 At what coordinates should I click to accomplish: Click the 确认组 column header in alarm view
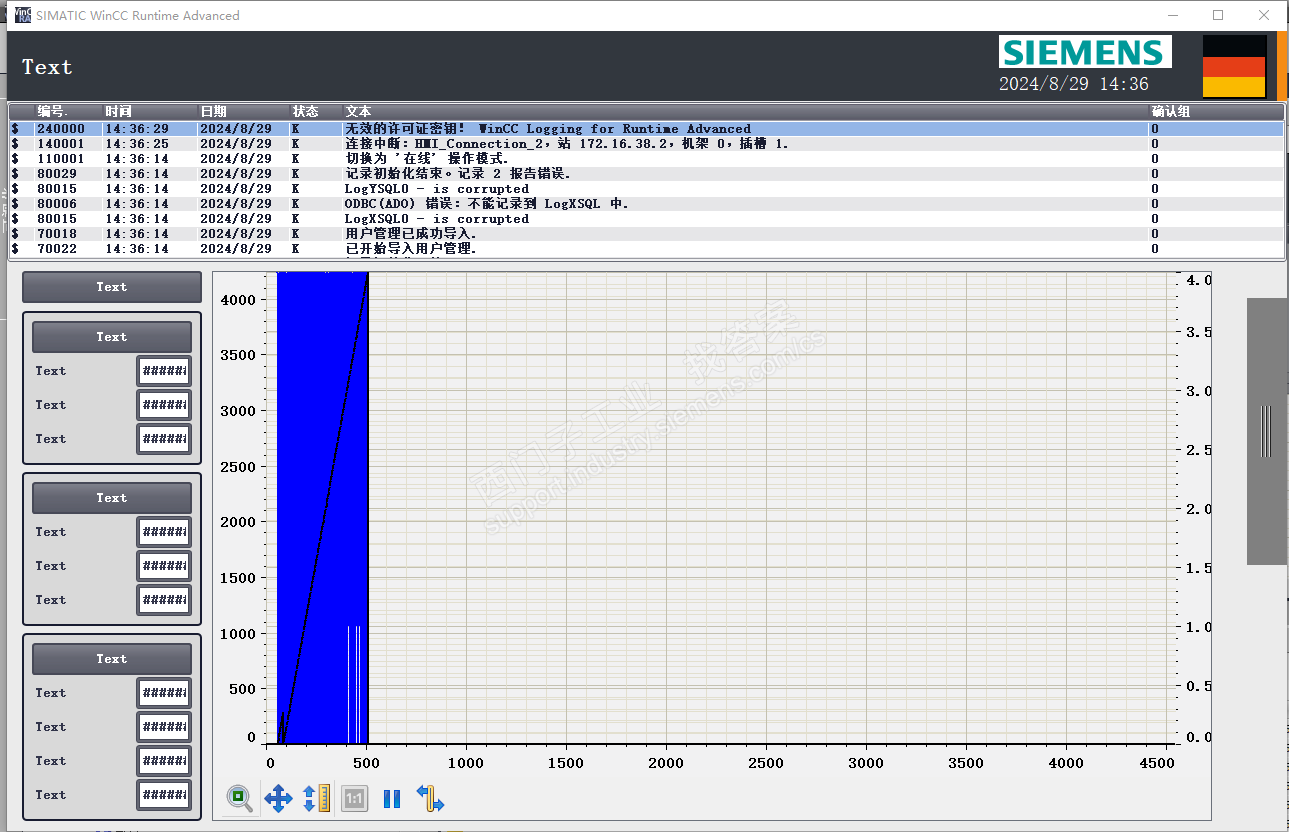tap(1216, 111)
